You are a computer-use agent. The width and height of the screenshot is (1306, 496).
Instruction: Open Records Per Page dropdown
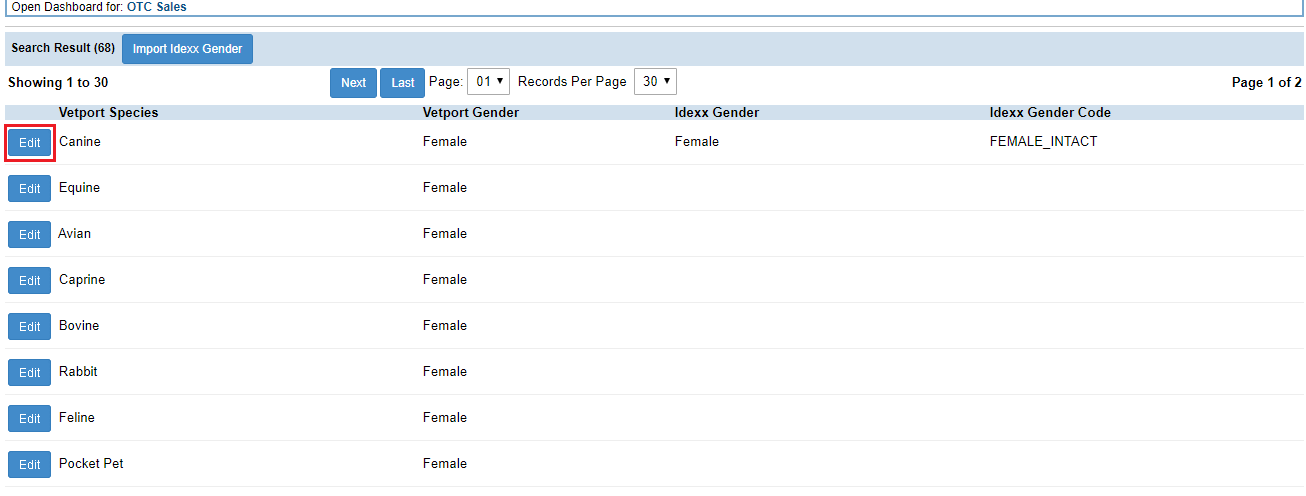click(x=655, y=82)
